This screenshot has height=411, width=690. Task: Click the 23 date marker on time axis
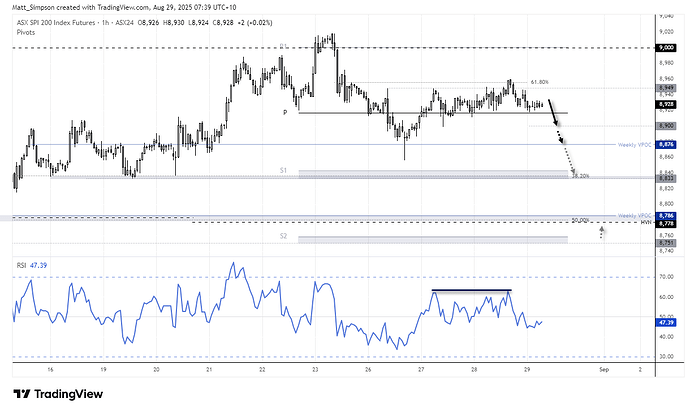pyautogui.click(x=315, y=370)
